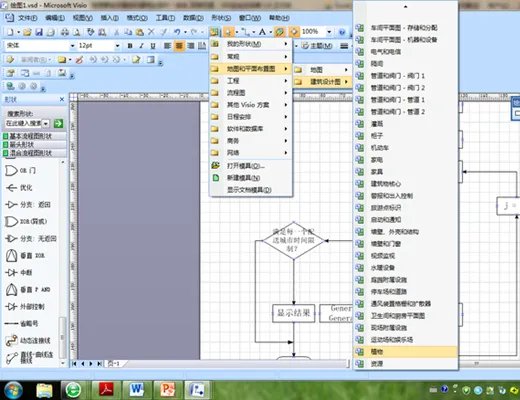Click the Help question-mark icon
This screenshot has width=520, height=400.
point(342,32)
